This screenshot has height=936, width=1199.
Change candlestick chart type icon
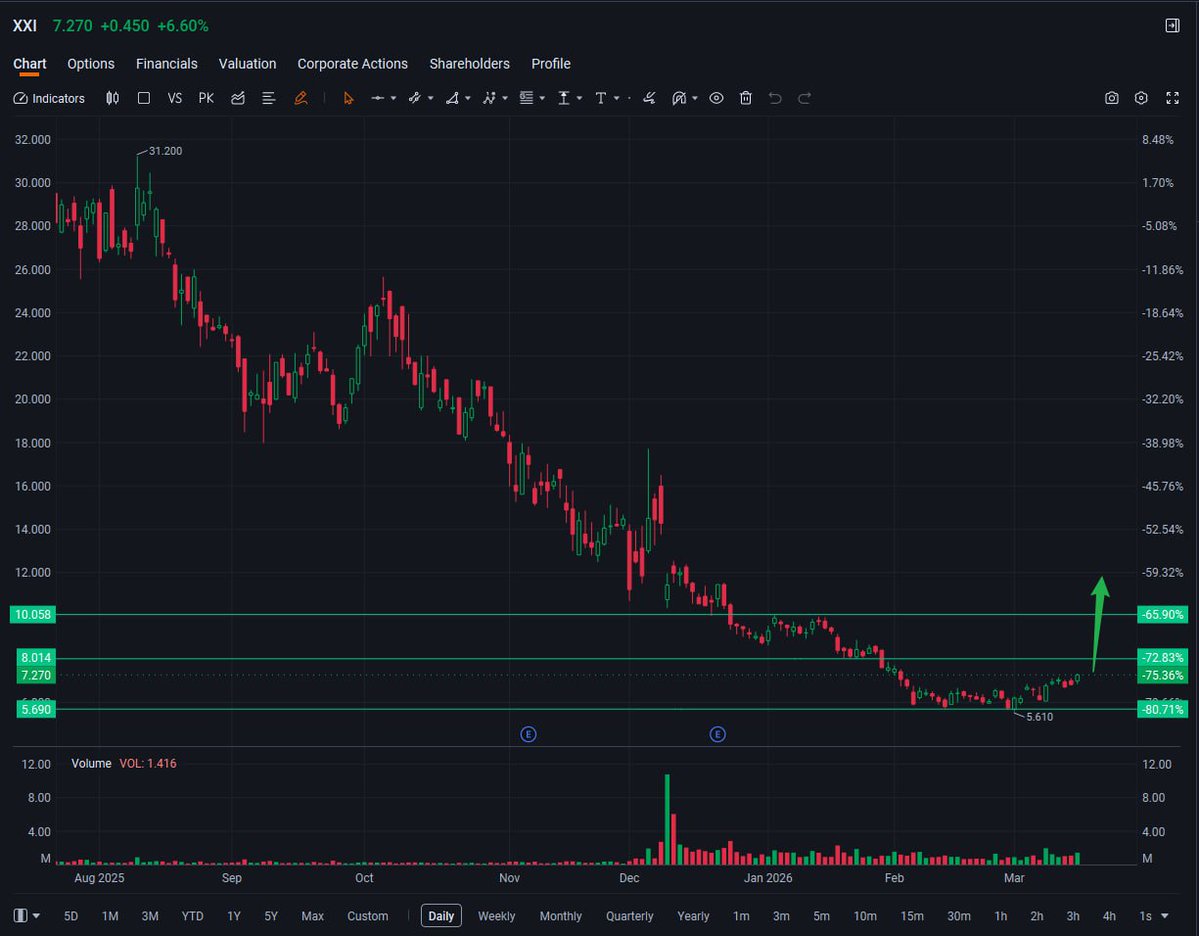[112, 98]
